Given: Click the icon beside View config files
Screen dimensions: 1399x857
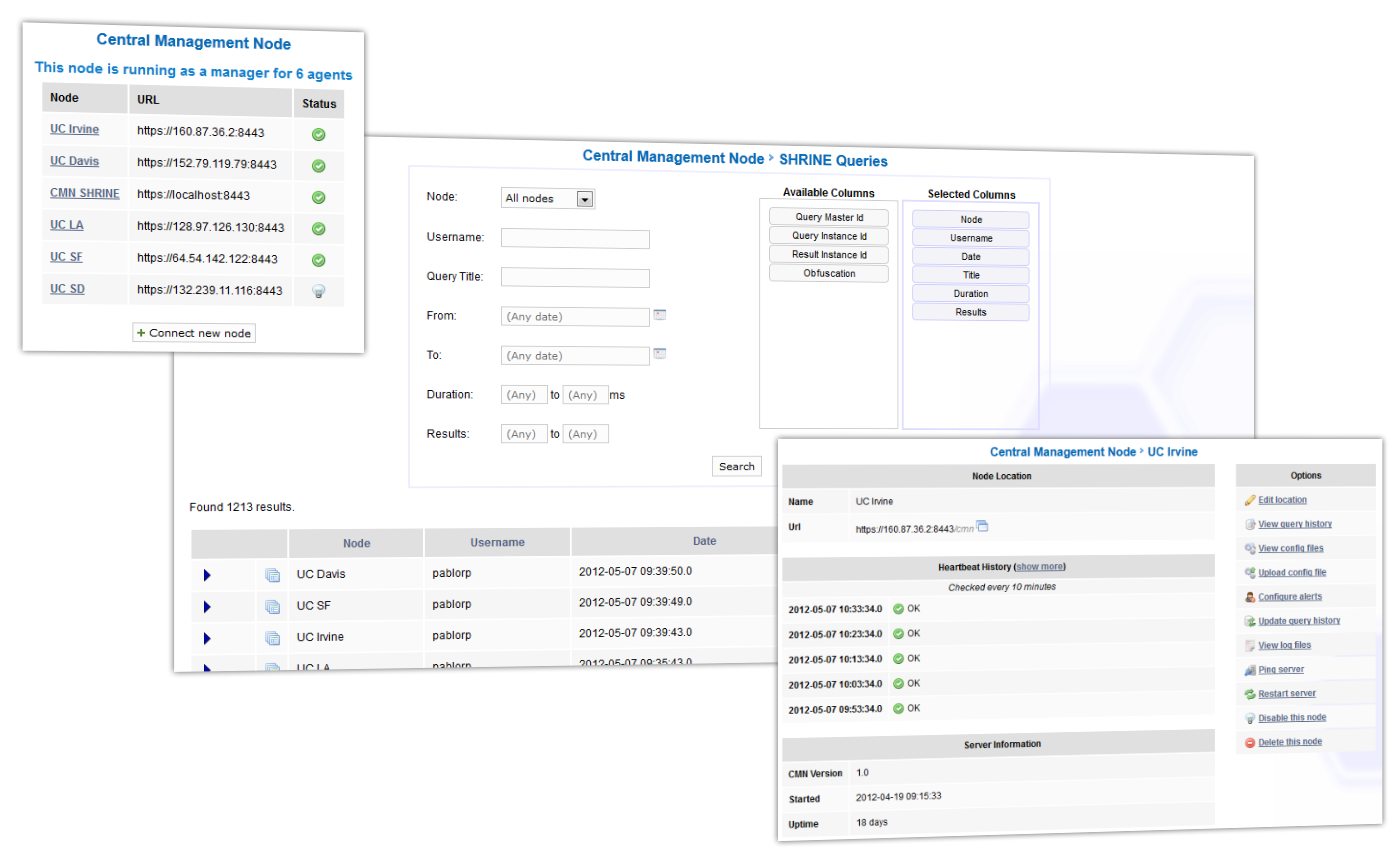Looking at the screenshot, I should coord(1250,548).
